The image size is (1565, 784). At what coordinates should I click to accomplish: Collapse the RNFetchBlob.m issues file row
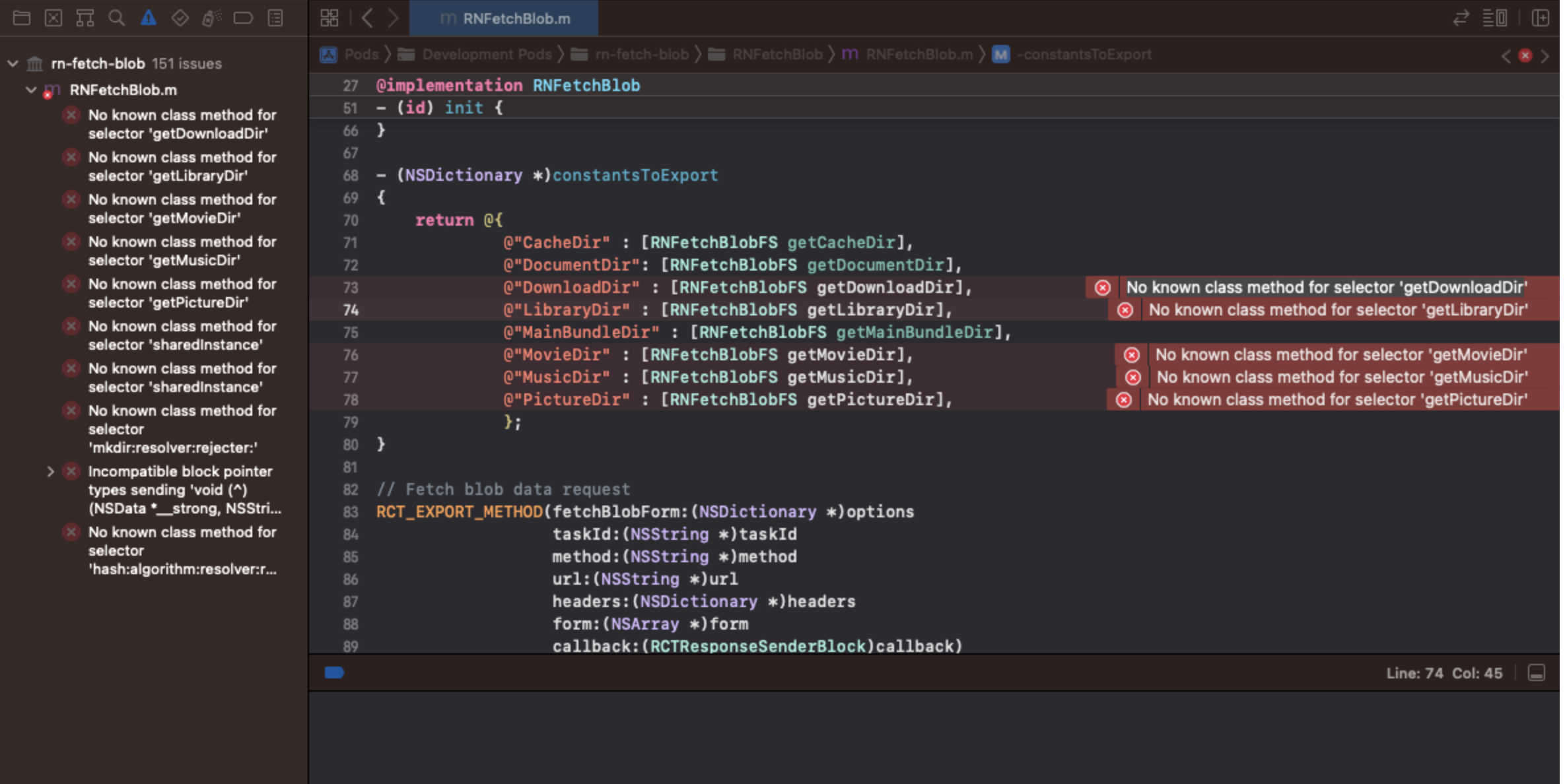tap(31, 90)
